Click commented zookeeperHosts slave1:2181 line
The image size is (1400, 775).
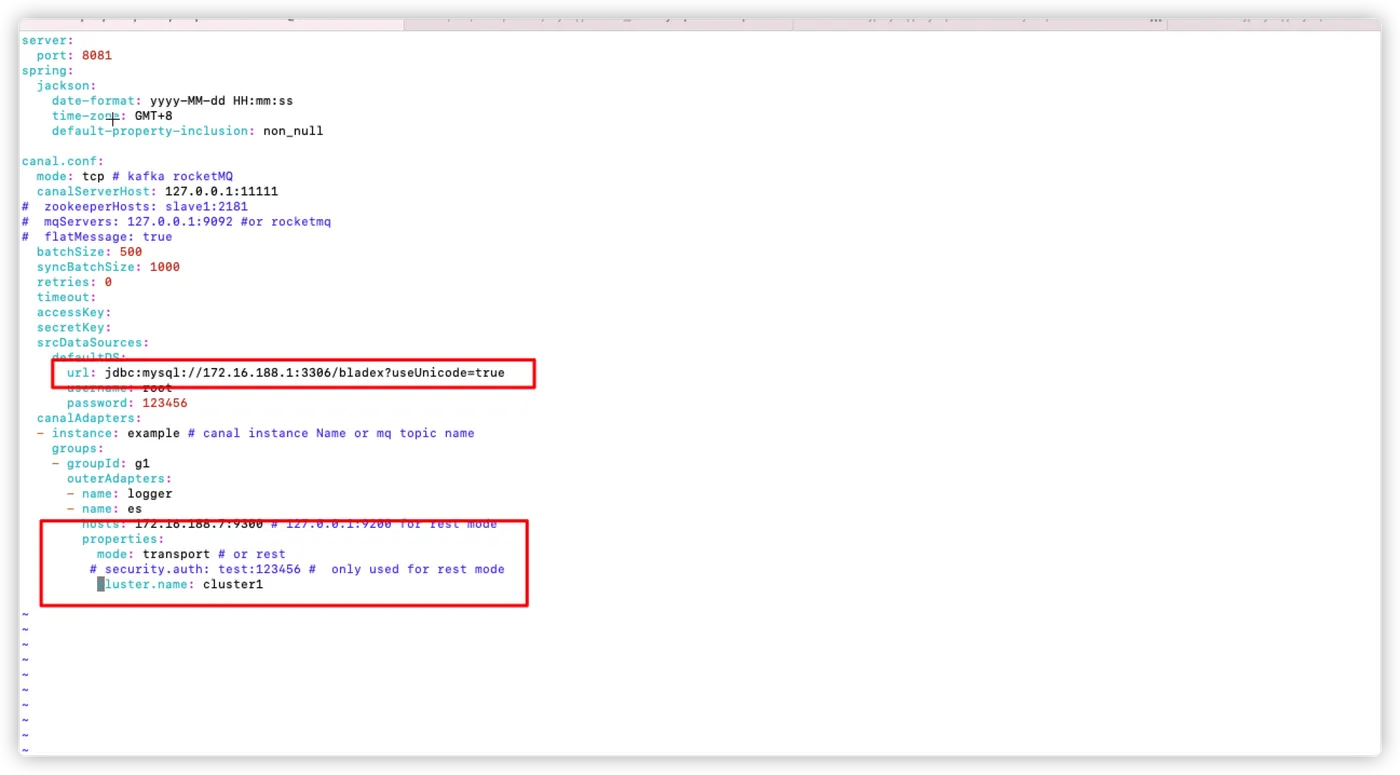(x=134, y=206)
